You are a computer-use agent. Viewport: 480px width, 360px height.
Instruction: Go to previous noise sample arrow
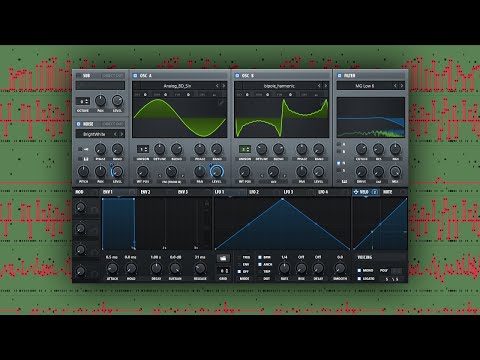tap(115, 134)
